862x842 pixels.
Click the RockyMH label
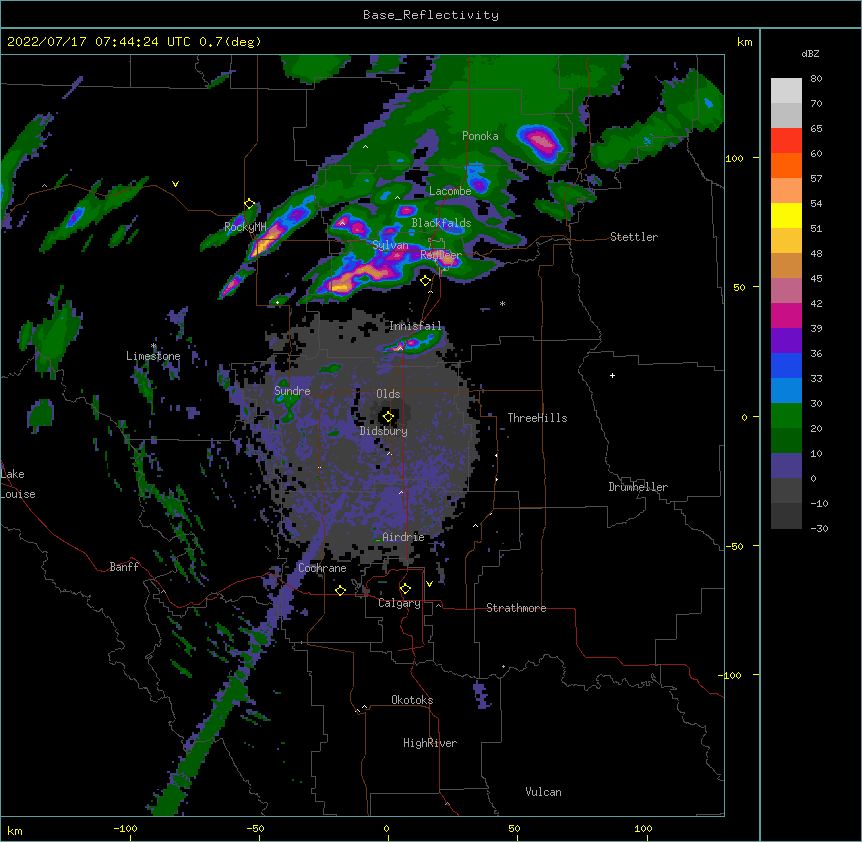coord(245,227)
